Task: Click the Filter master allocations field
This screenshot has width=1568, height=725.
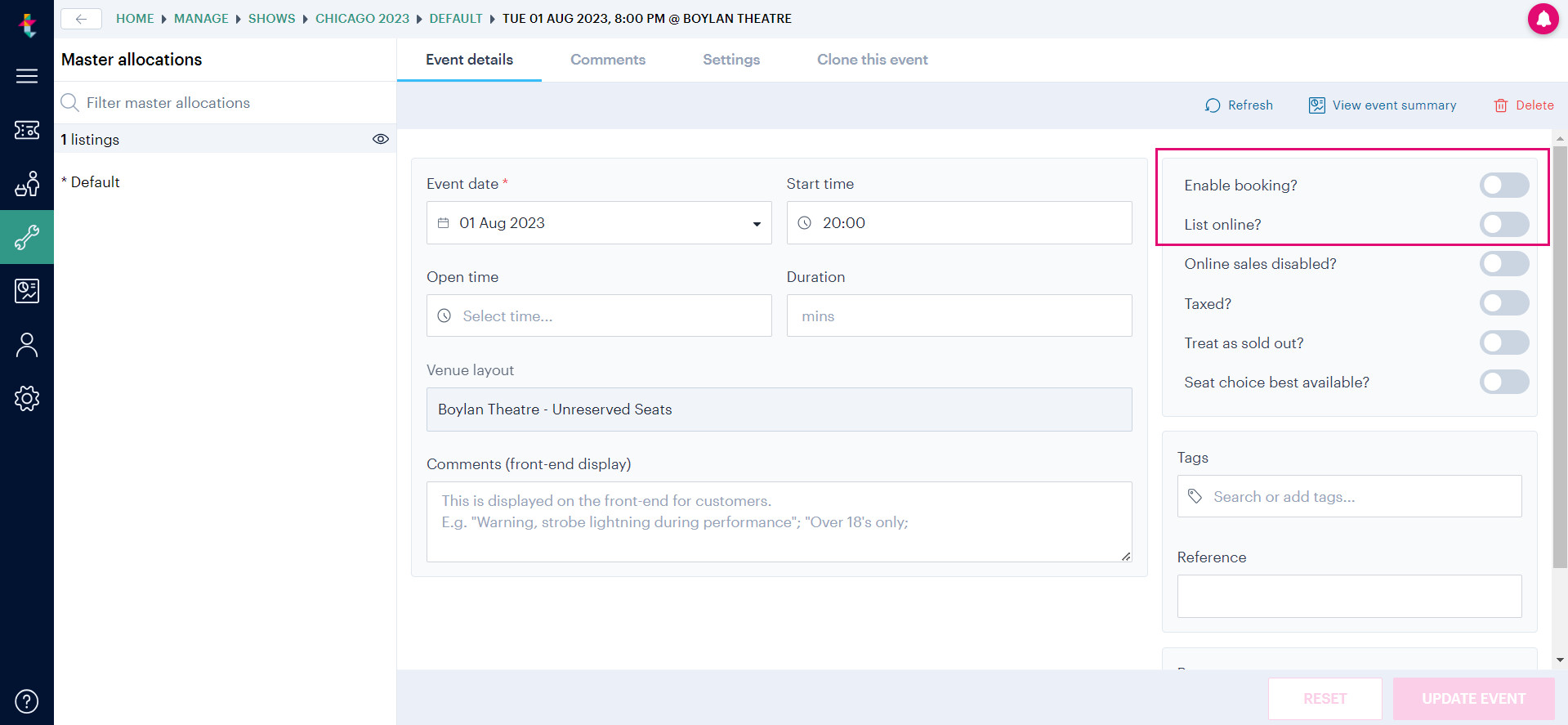Action: (225, 103)
